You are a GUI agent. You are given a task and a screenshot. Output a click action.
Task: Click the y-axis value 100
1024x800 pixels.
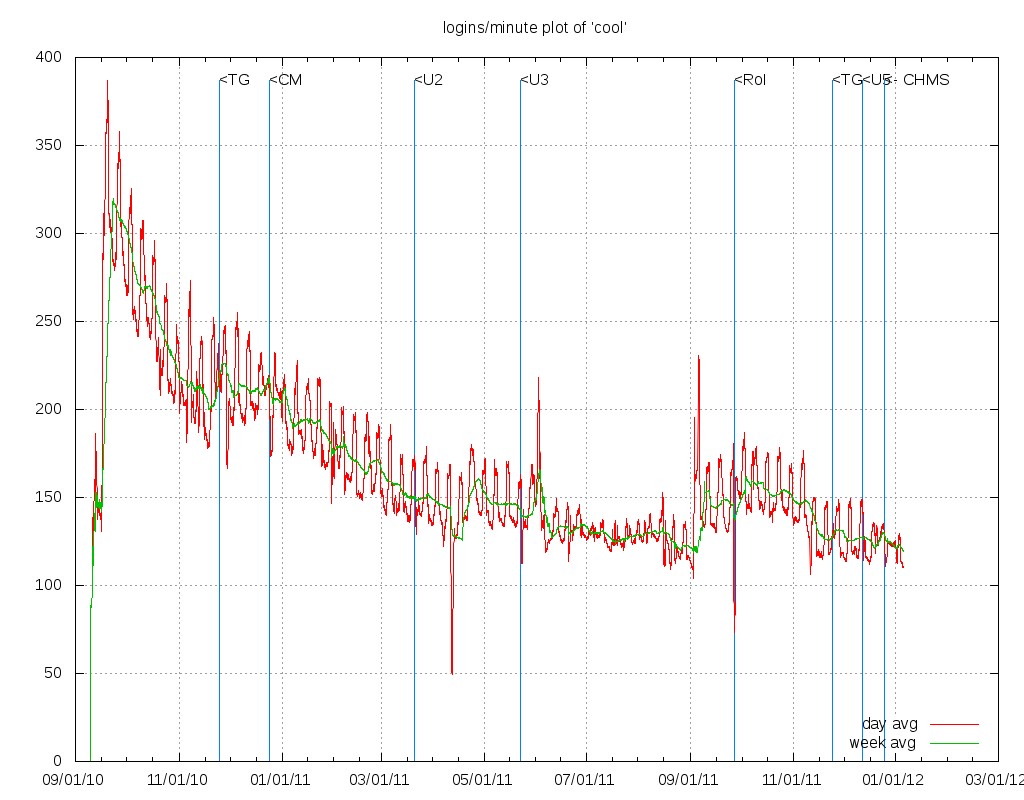49,585
